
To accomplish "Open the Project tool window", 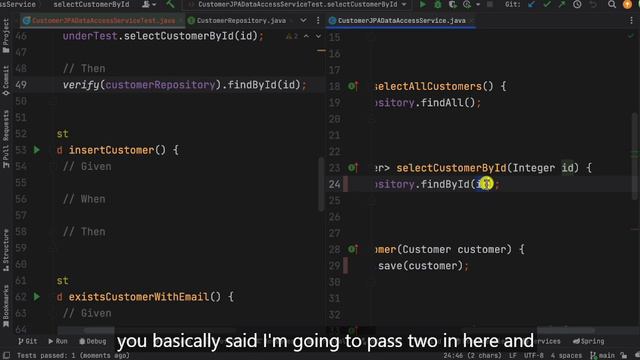I will [x=6, y=36].
